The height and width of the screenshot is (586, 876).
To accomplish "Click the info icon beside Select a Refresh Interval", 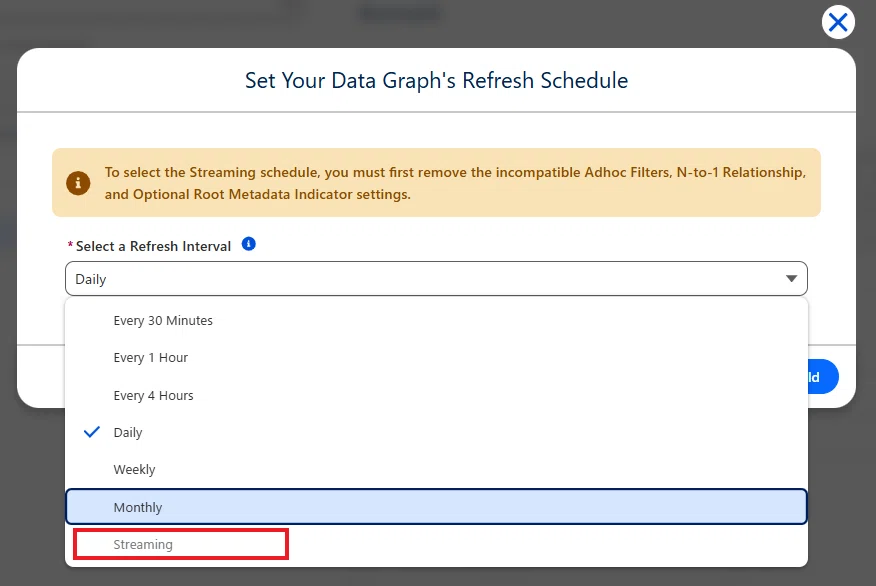I will 249,244.
